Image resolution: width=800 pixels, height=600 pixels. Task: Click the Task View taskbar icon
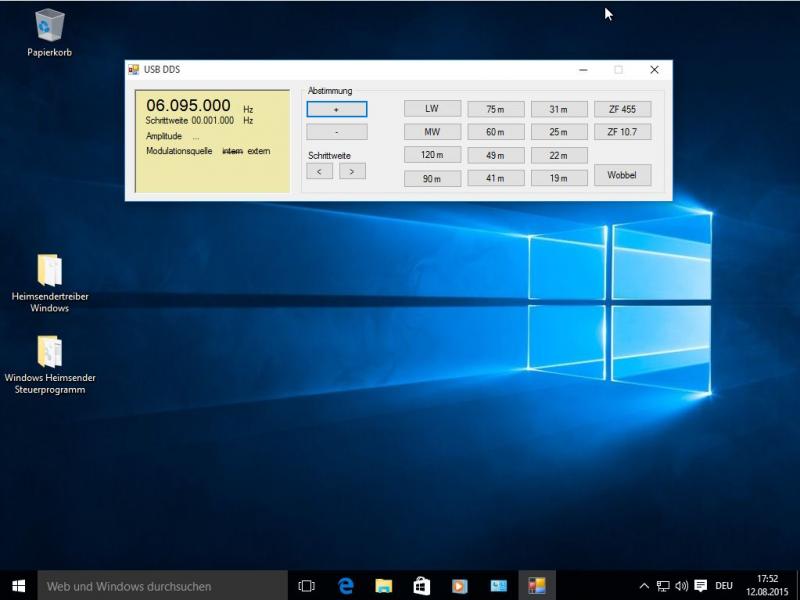[307, 585]
